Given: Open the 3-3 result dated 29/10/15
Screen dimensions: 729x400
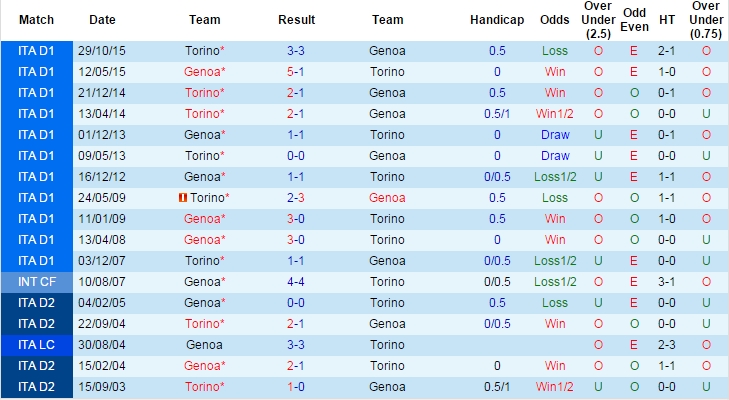Looking at the screenshot, I should [x=296, y=51].
